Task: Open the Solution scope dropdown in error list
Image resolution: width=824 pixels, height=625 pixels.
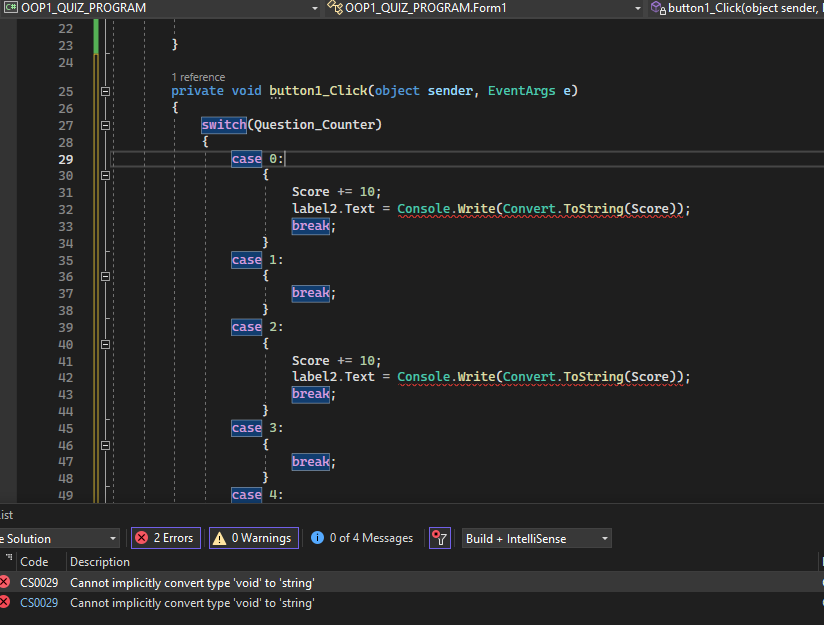Action: pos(58,538)
